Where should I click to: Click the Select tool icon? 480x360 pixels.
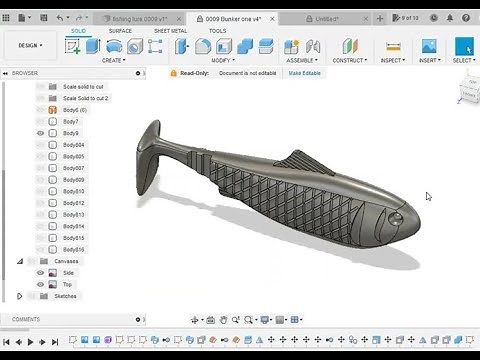coord(464,46)
